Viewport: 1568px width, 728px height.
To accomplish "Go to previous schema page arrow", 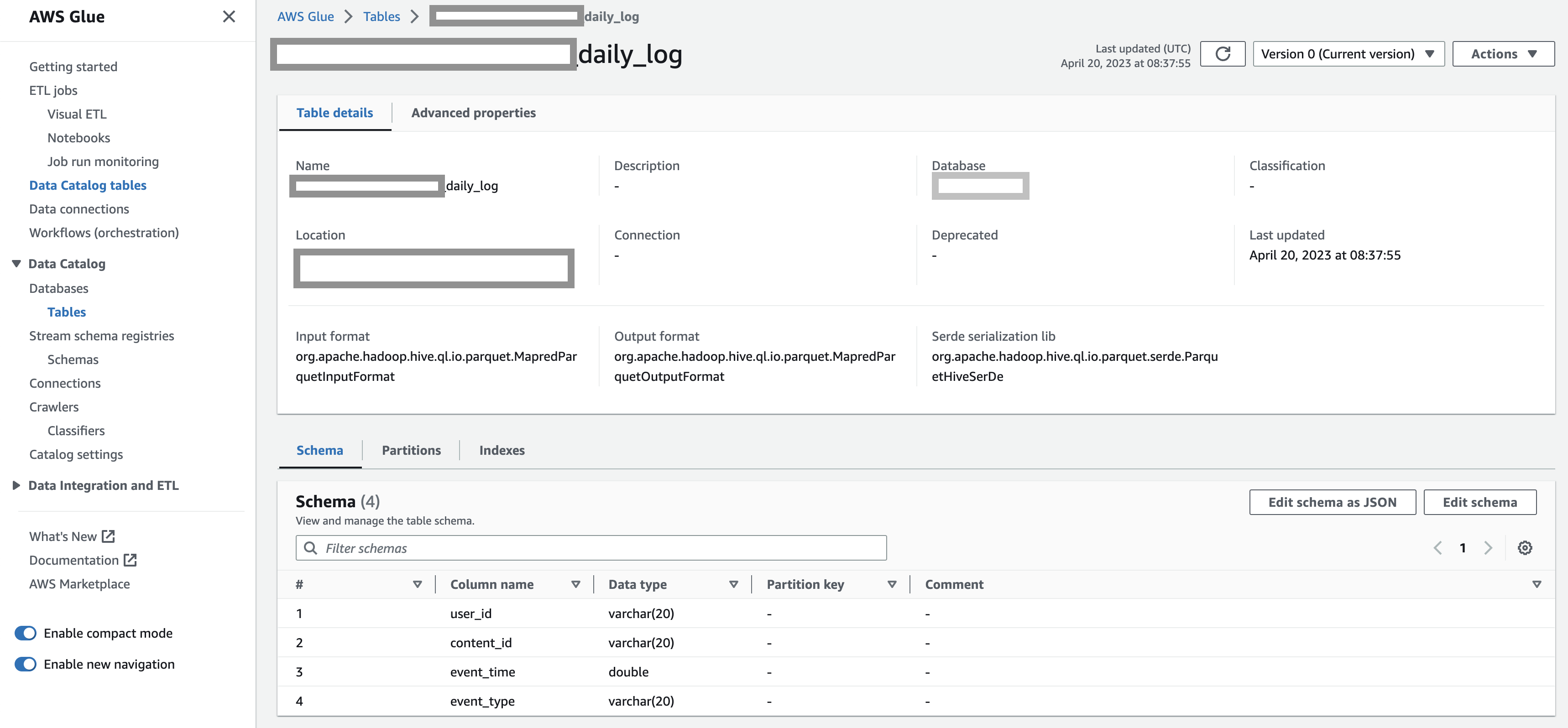I will coord(1438,548).
